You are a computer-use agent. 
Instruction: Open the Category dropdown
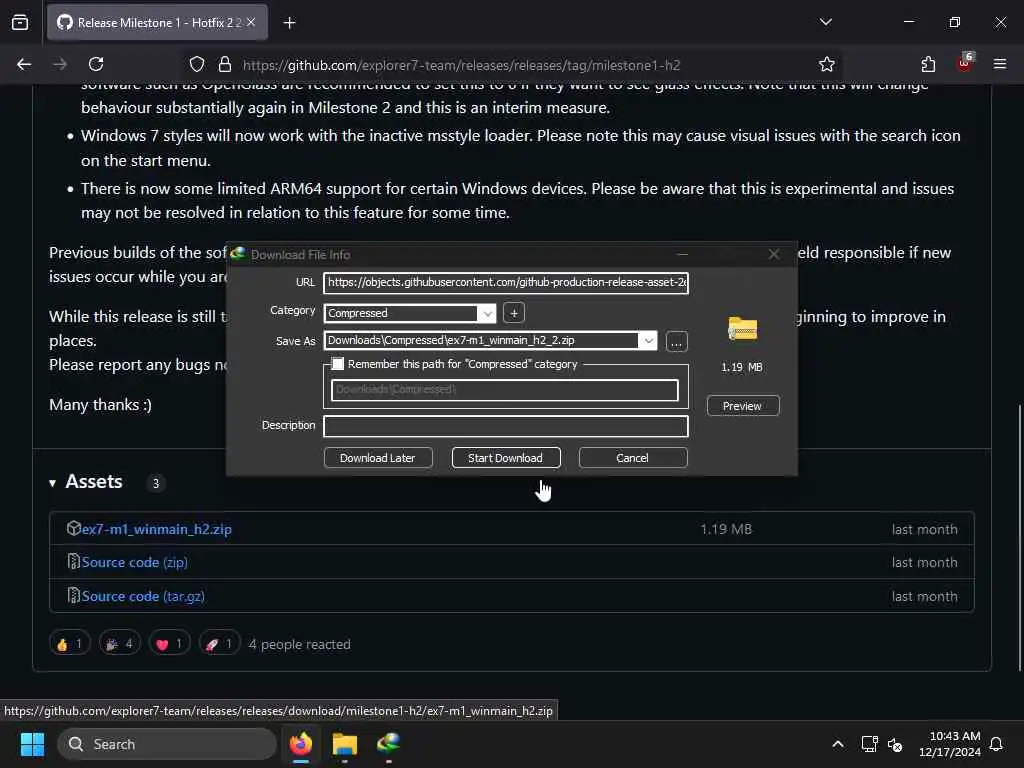click(x=487, y=313)
